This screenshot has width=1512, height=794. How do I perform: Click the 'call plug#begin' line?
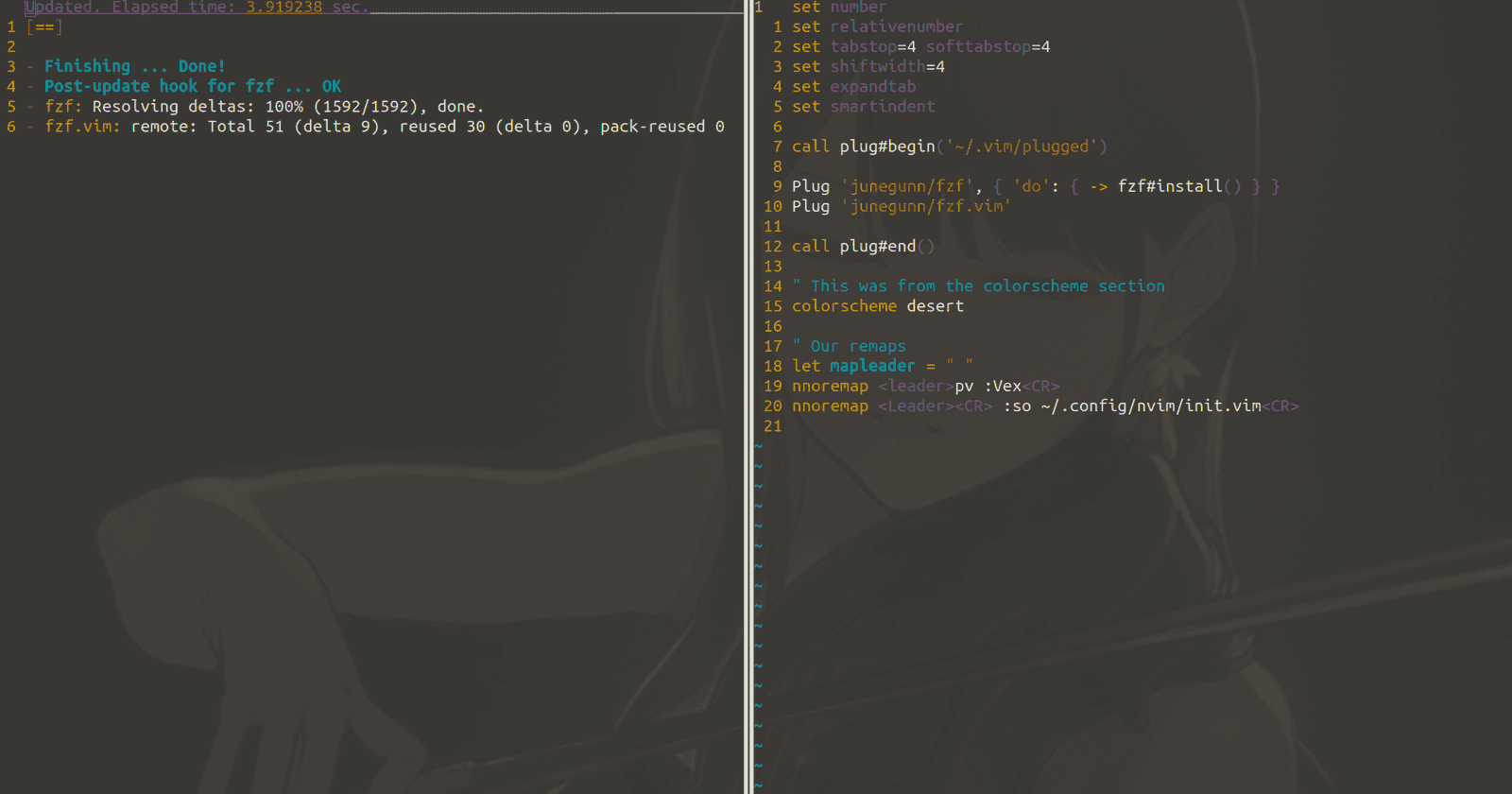(x=949, y=147)
